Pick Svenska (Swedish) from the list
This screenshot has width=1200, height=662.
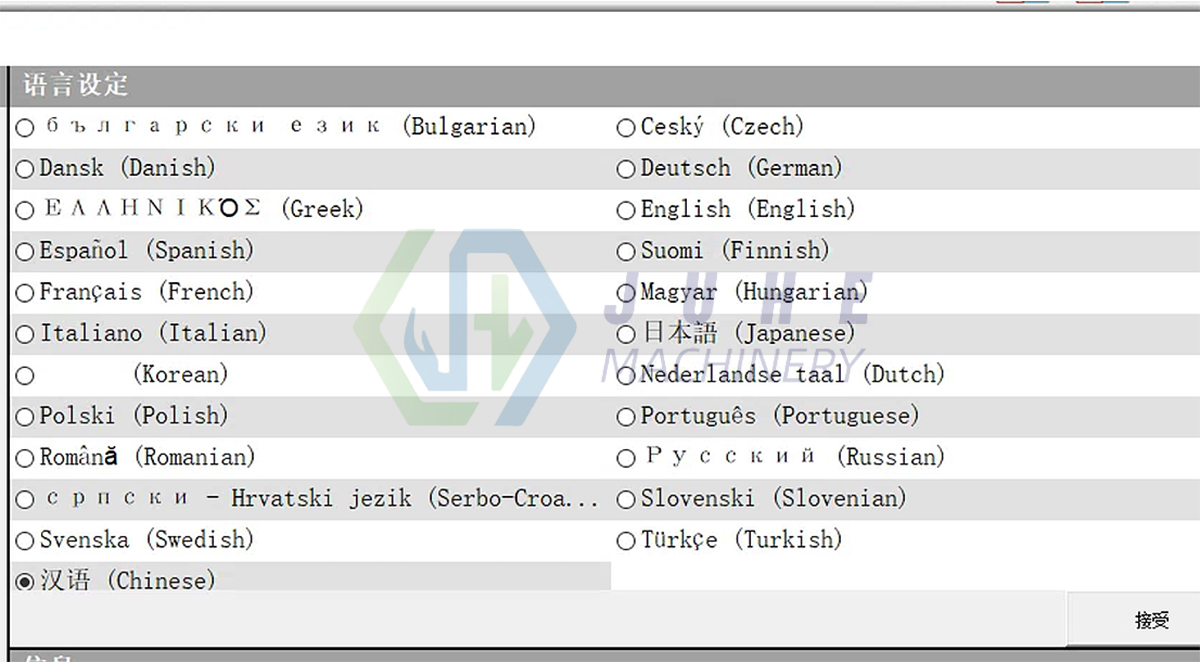click(x=24, y=540)
